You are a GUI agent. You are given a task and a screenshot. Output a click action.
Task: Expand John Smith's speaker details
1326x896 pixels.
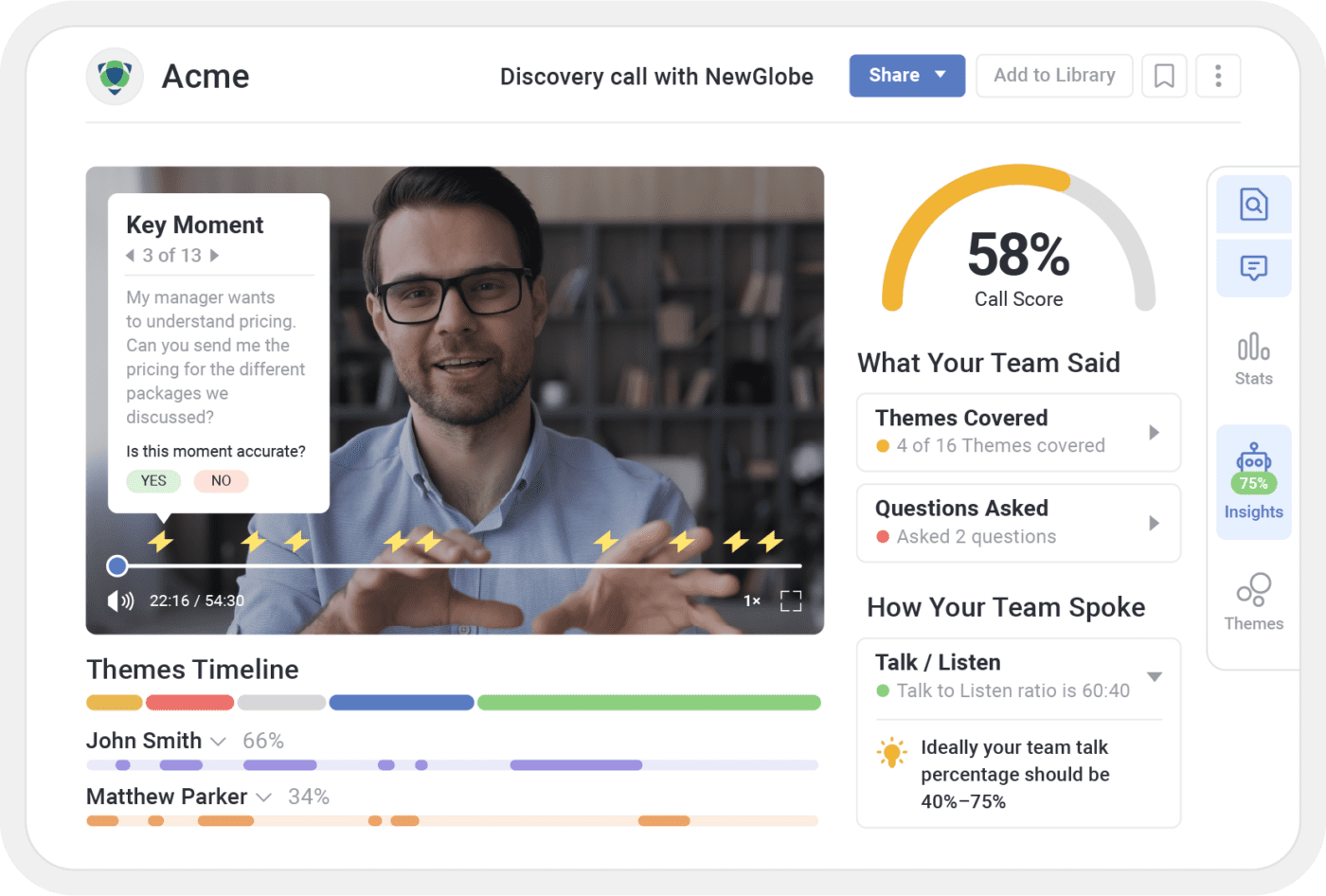pyautogui.click(x=220, y=742)
